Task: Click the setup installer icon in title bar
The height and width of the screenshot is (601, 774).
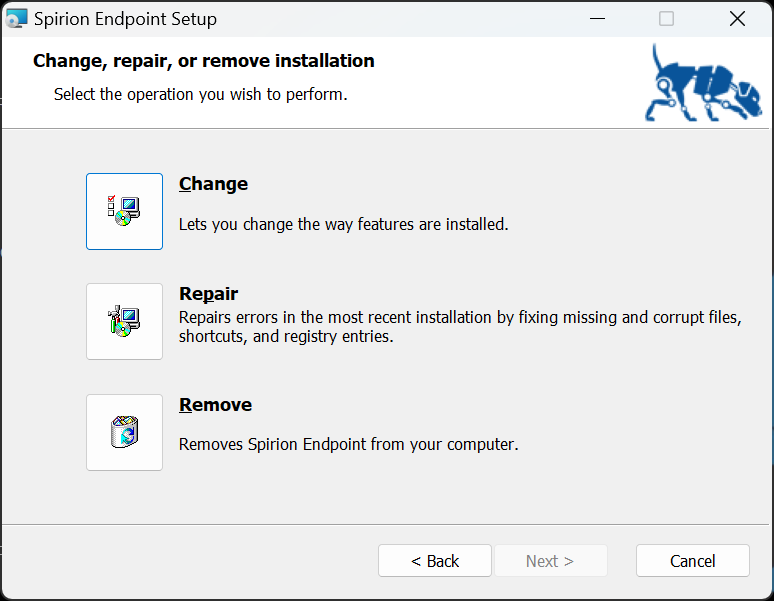Action: point(17,19)
